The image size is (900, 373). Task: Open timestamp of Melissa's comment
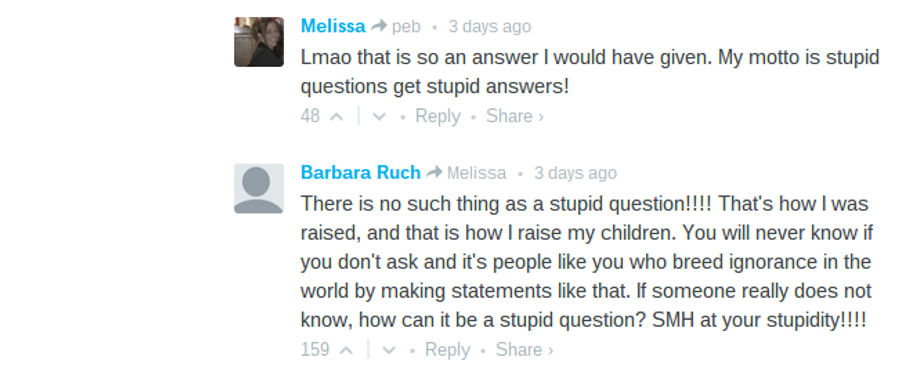pos(490,27)
